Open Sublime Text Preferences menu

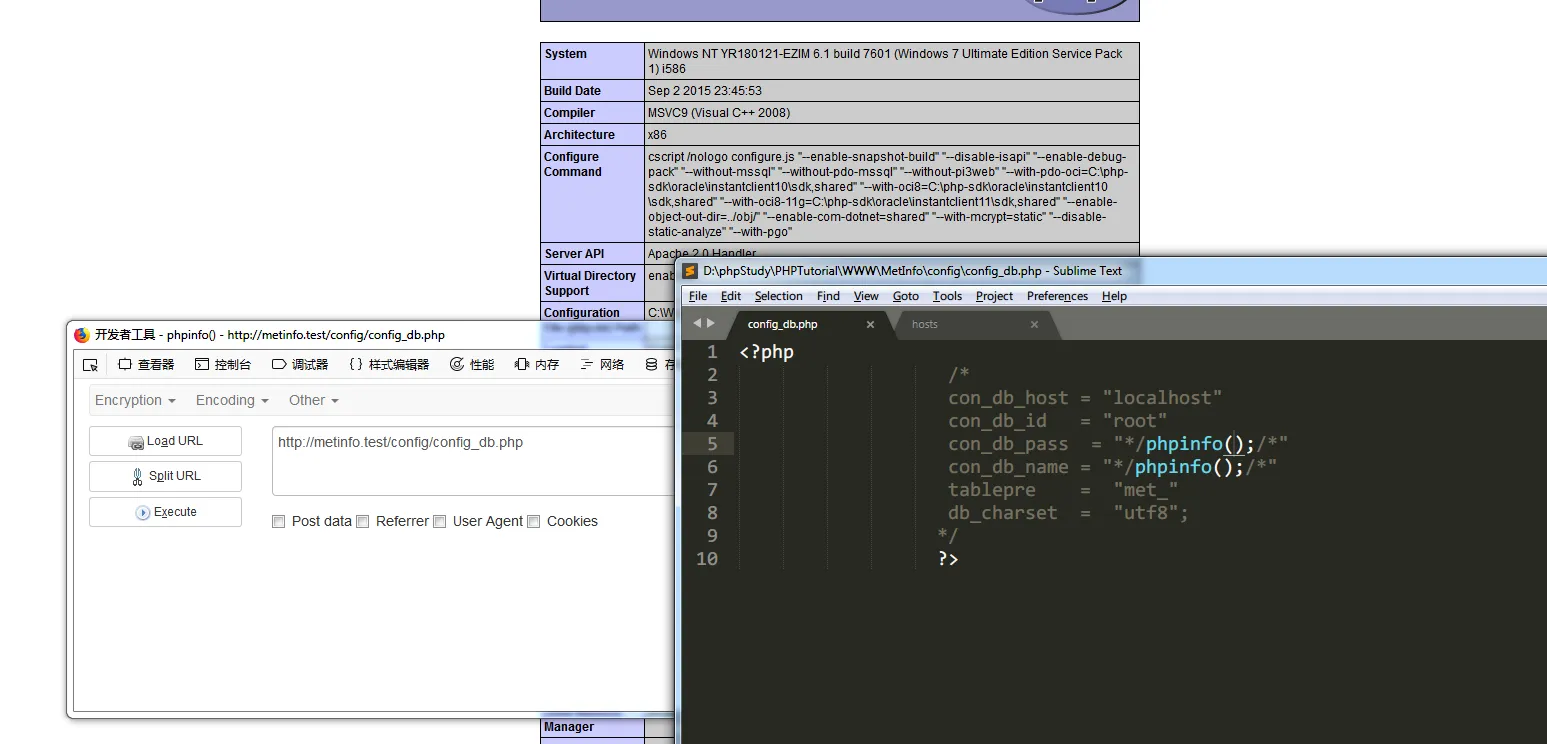(x=1057, y=296)
